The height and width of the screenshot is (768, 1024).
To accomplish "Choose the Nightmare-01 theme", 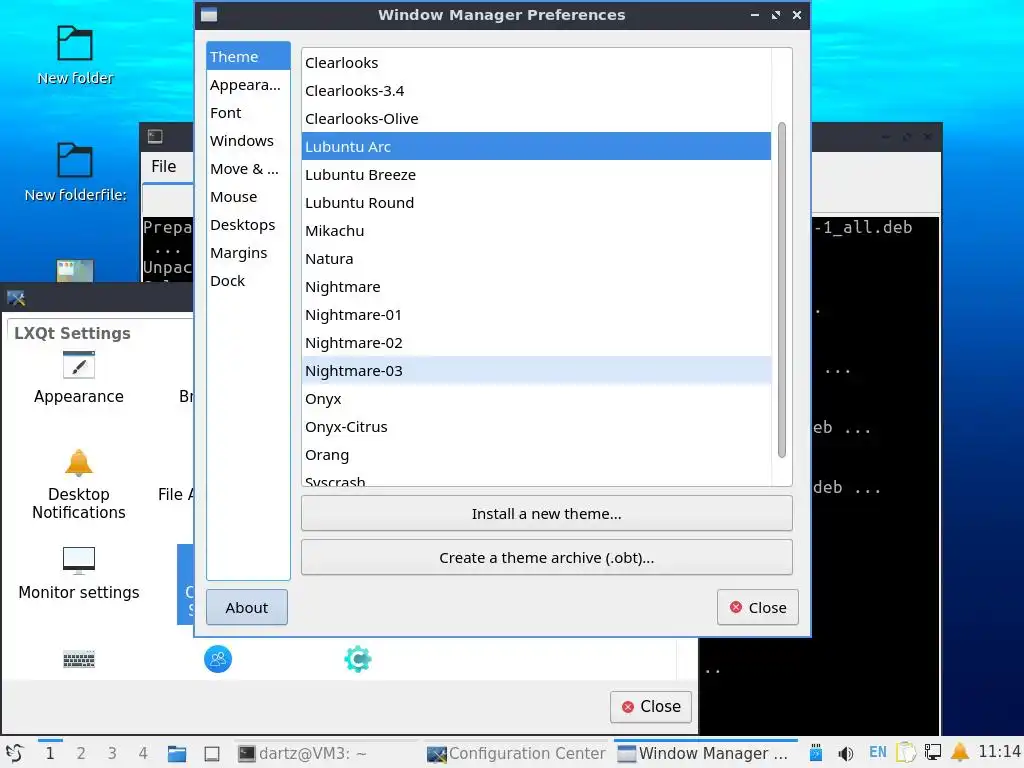I will pyautogui.click(x=536, y=315).
